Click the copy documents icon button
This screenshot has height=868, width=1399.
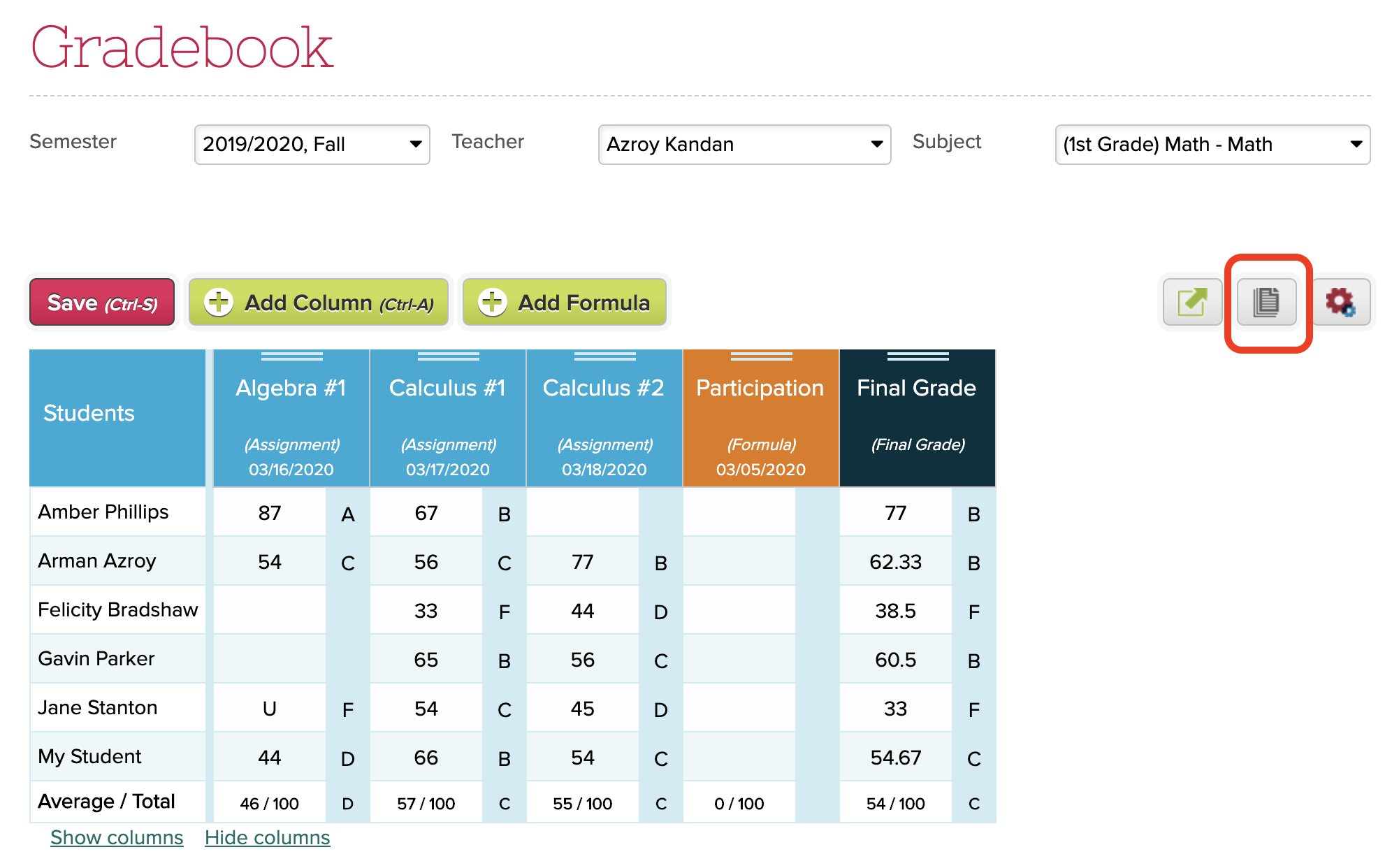click(1266, 302)
